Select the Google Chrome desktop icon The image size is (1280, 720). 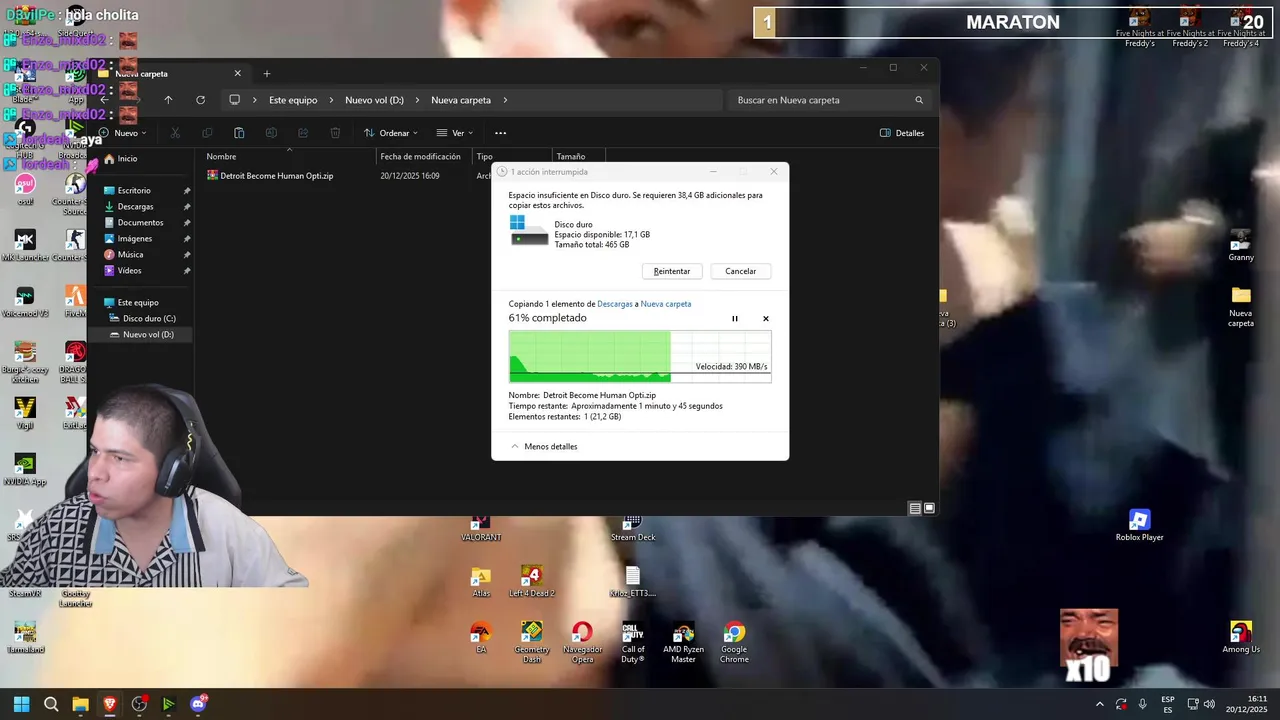click(734, 642)
